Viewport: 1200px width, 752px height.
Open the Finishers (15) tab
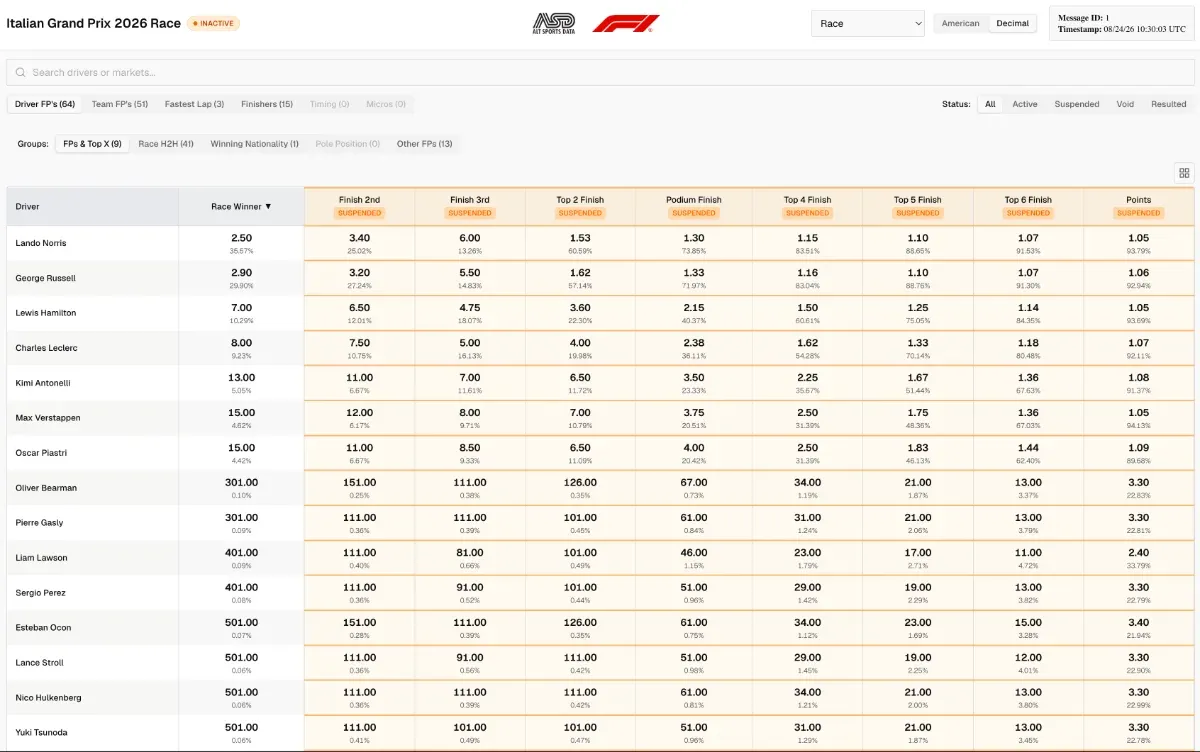coord(267,104)
